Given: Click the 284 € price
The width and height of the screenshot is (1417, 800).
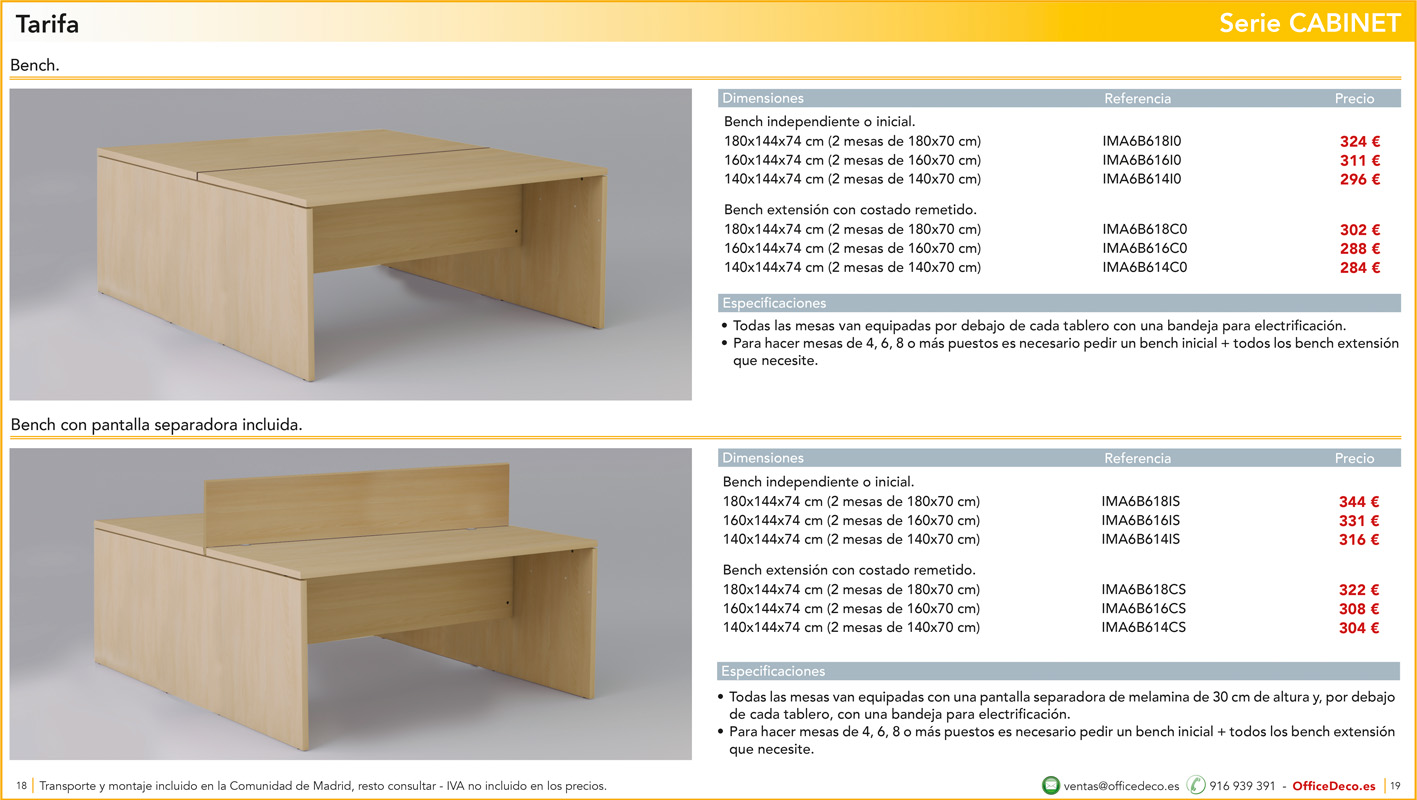Looking at the screenshot, I should [1360, 268].
